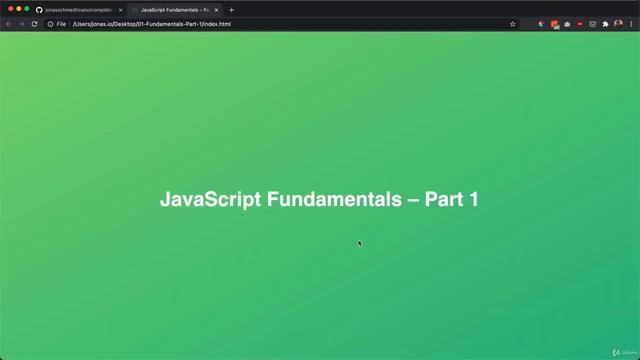
Task: Reload the index.html page
Action: tap(35, 24)
